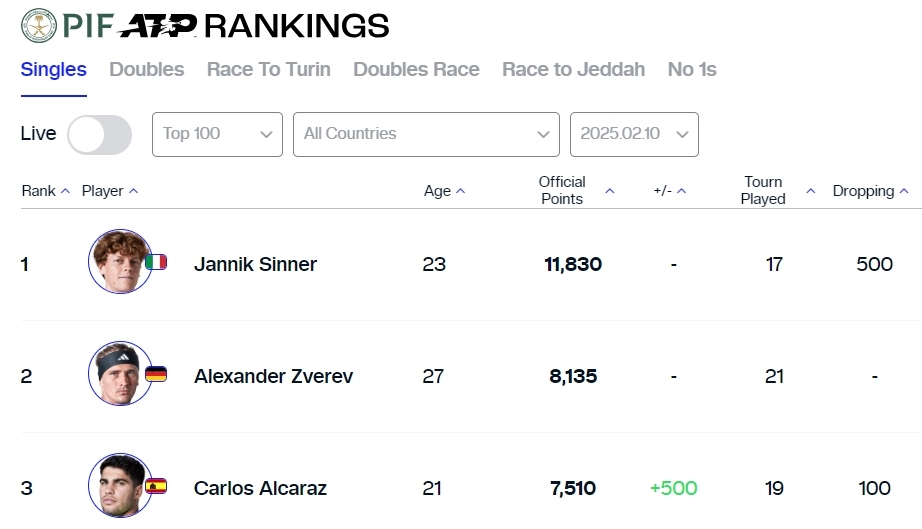Sort by Dropping column arrow

click(x=904, y=191)
